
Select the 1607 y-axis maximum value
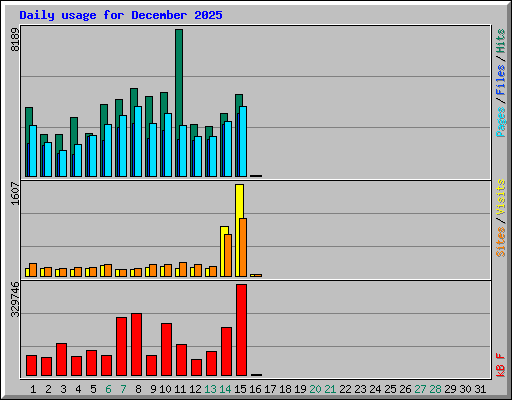point(15,193)
